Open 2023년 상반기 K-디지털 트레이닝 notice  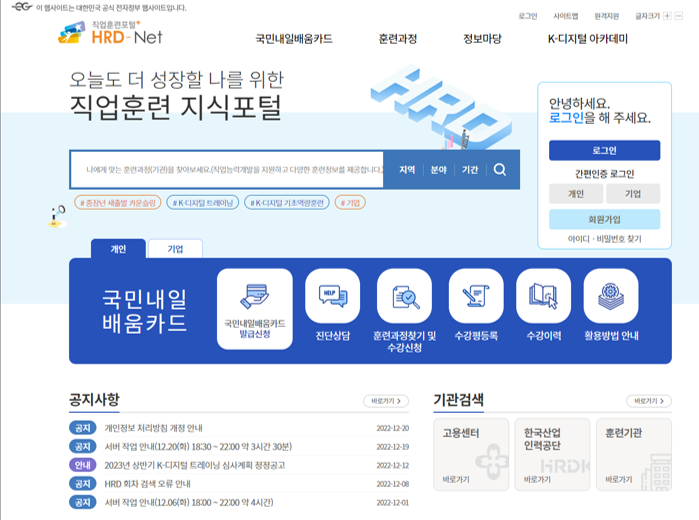pyautogui.click(x=194, y=465)
